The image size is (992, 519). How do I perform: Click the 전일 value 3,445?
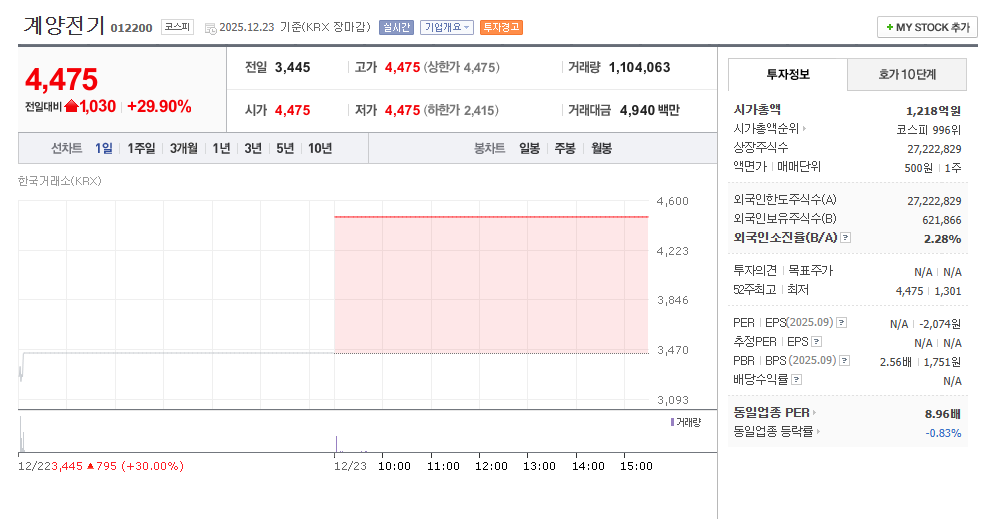coord(292,68)
